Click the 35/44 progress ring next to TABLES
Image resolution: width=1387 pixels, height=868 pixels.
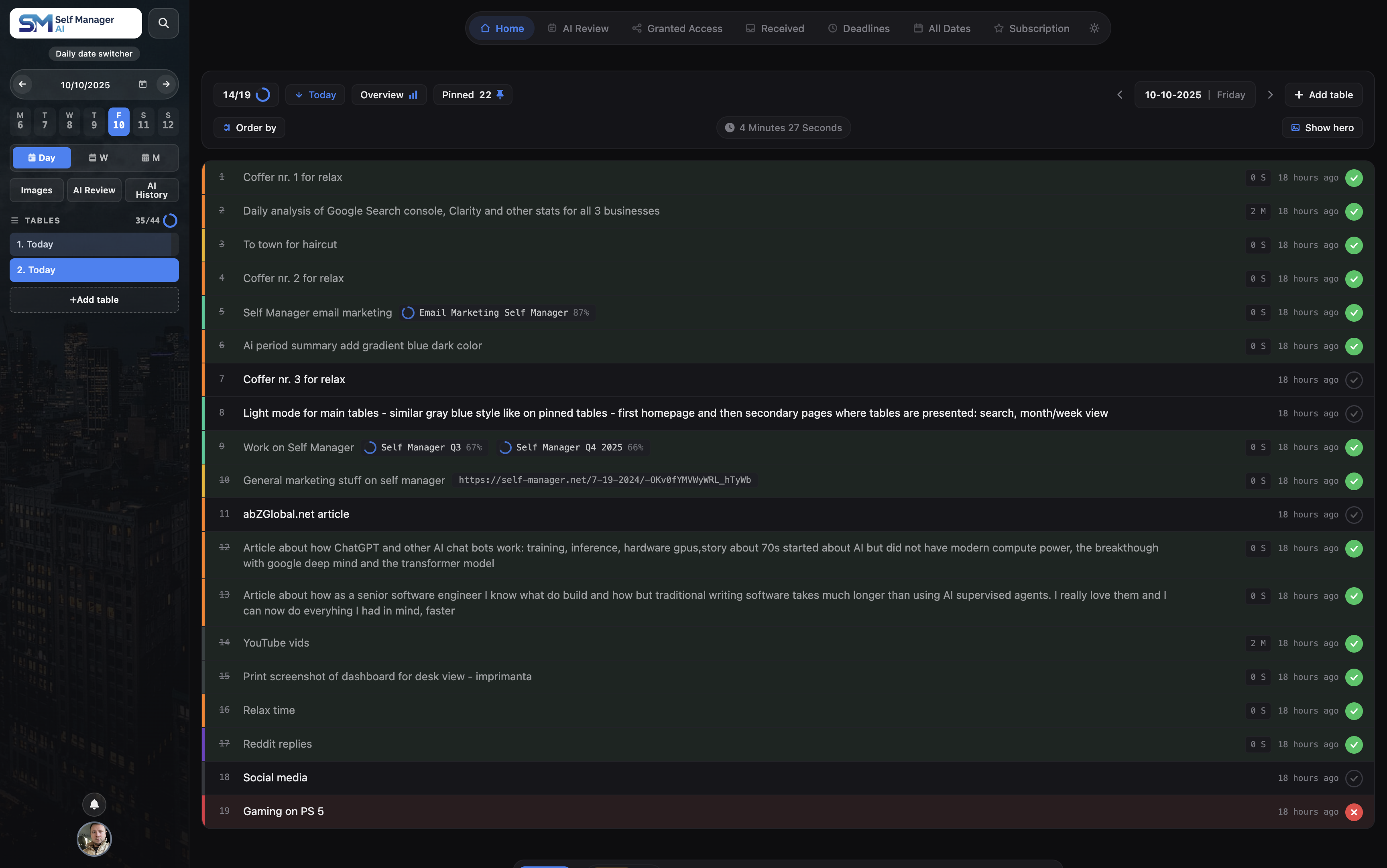(x=170, y=220)
